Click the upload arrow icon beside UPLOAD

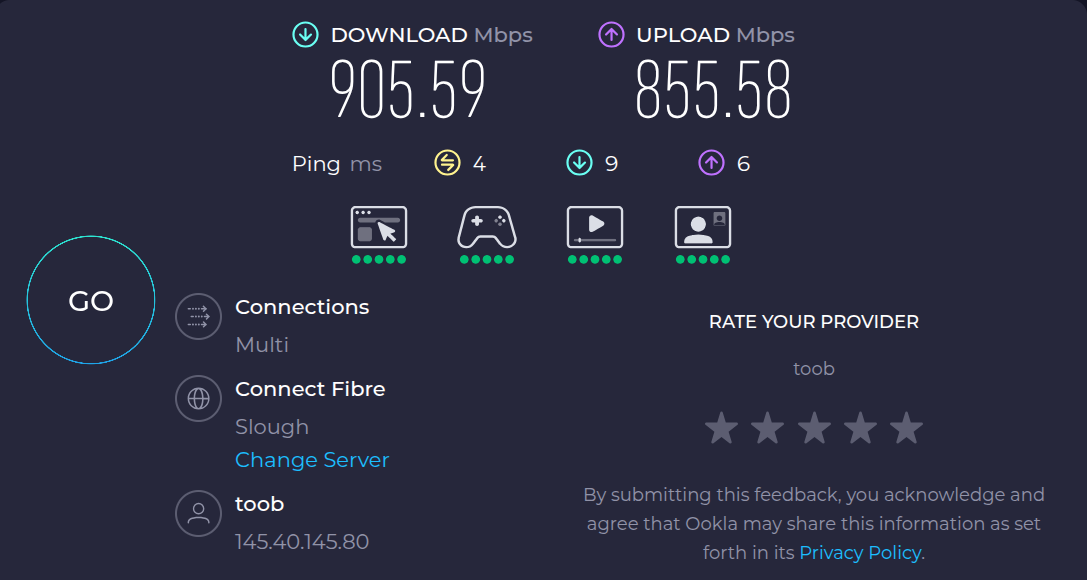tap(611, 35)
